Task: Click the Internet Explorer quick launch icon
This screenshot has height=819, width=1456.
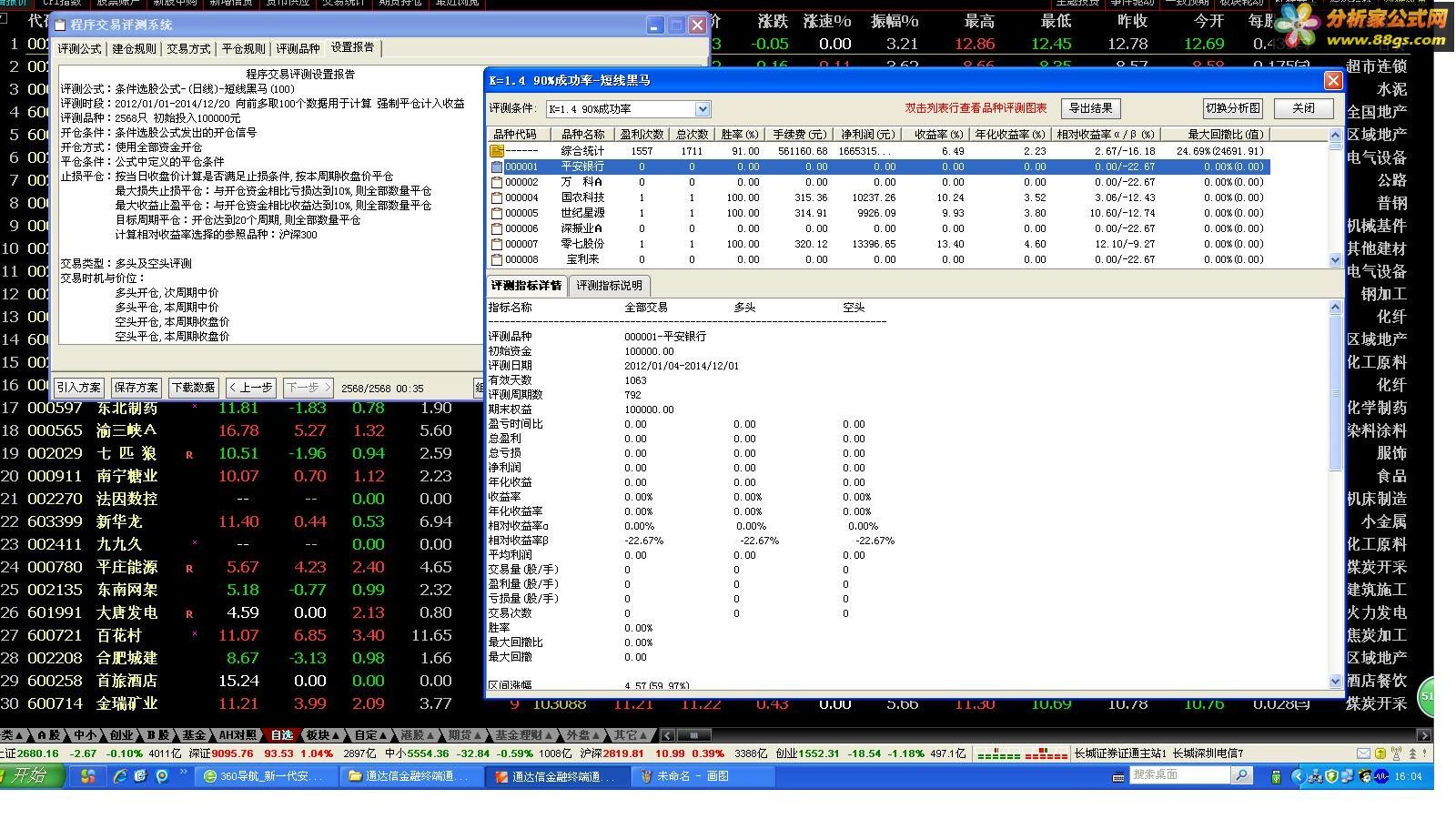Action: pos(119,776)
